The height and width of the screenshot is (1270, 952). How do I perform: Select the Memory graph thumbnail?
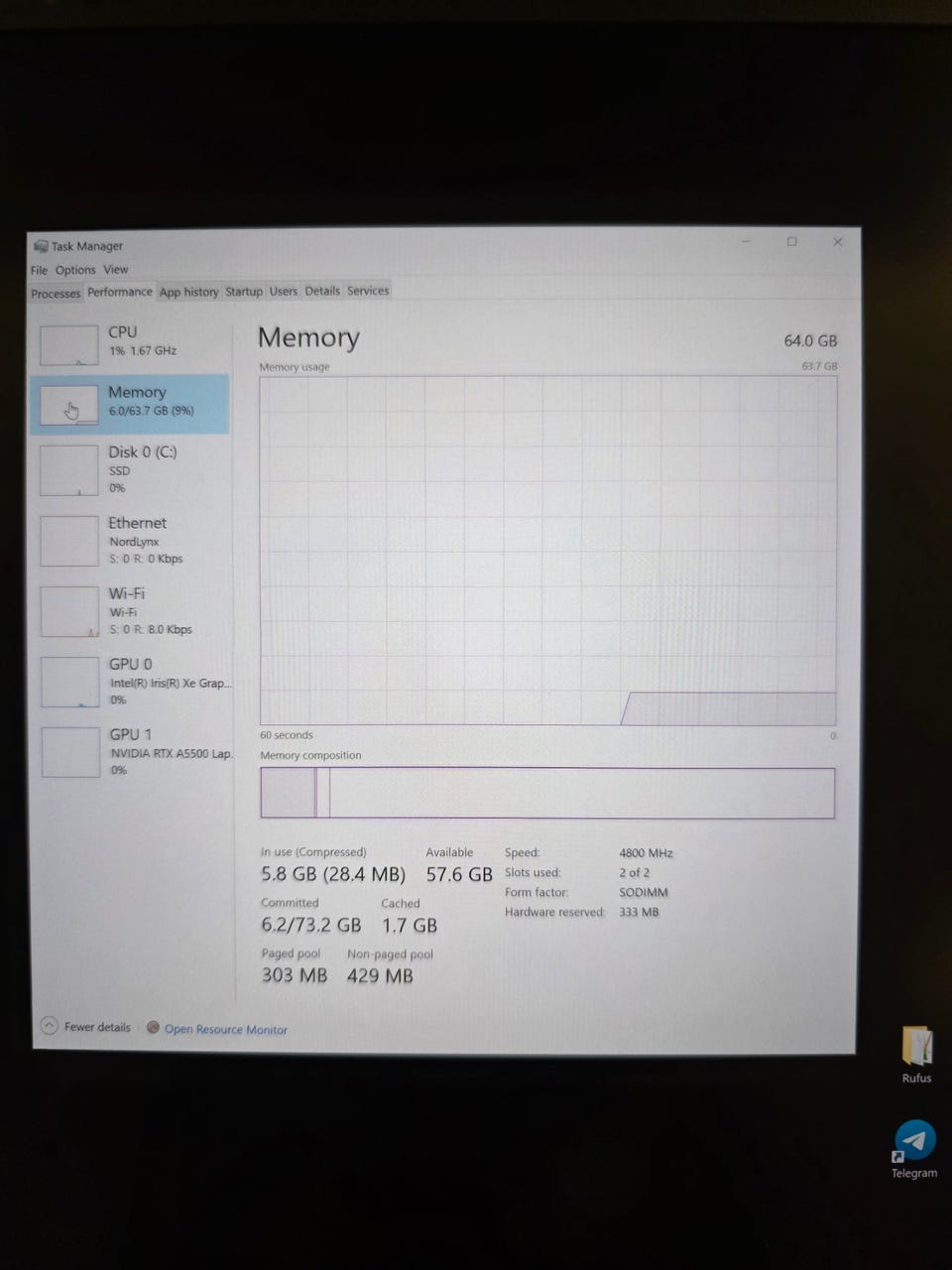tap(68, 405)
